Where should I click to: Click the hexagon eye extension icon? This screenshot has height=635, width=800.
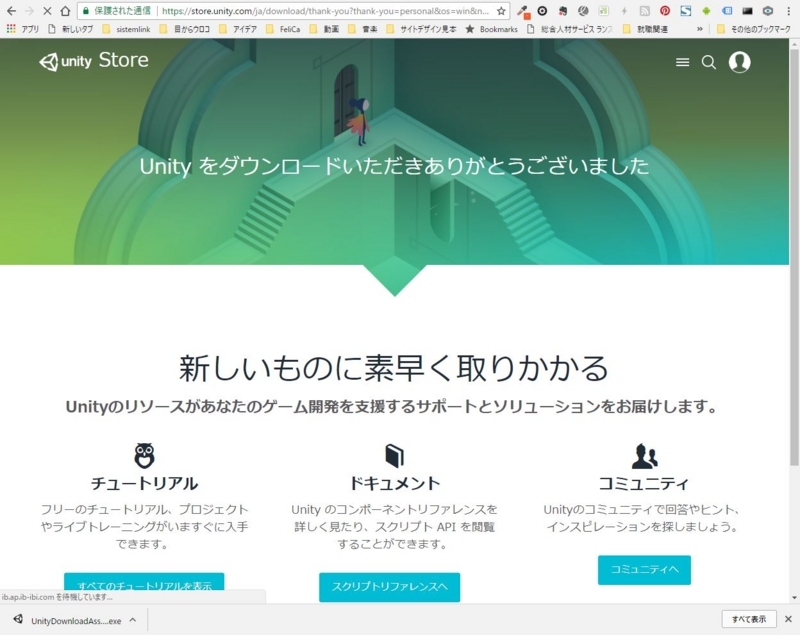point(767,11)
